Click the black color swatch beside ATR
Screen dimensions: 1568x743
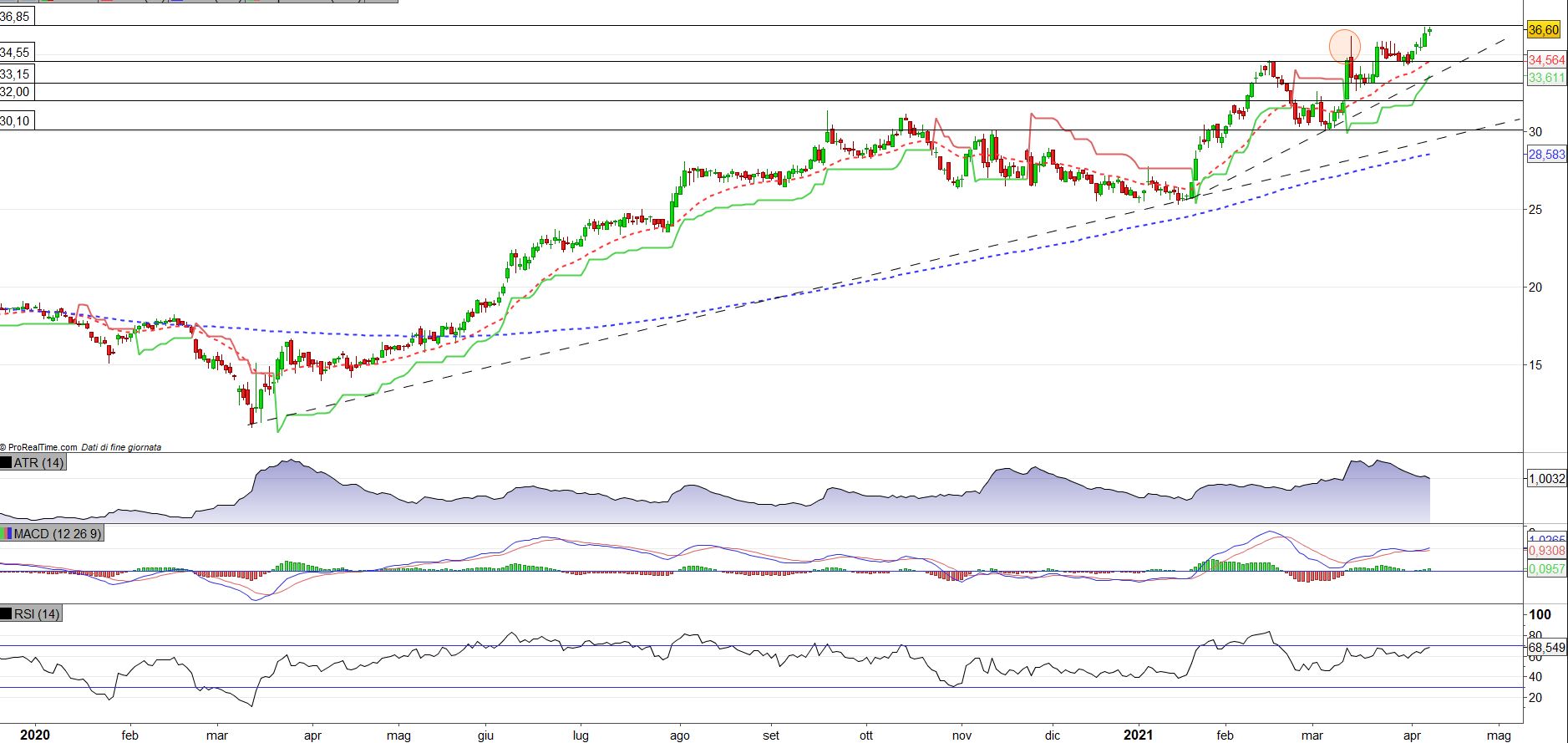pos(7,462)
